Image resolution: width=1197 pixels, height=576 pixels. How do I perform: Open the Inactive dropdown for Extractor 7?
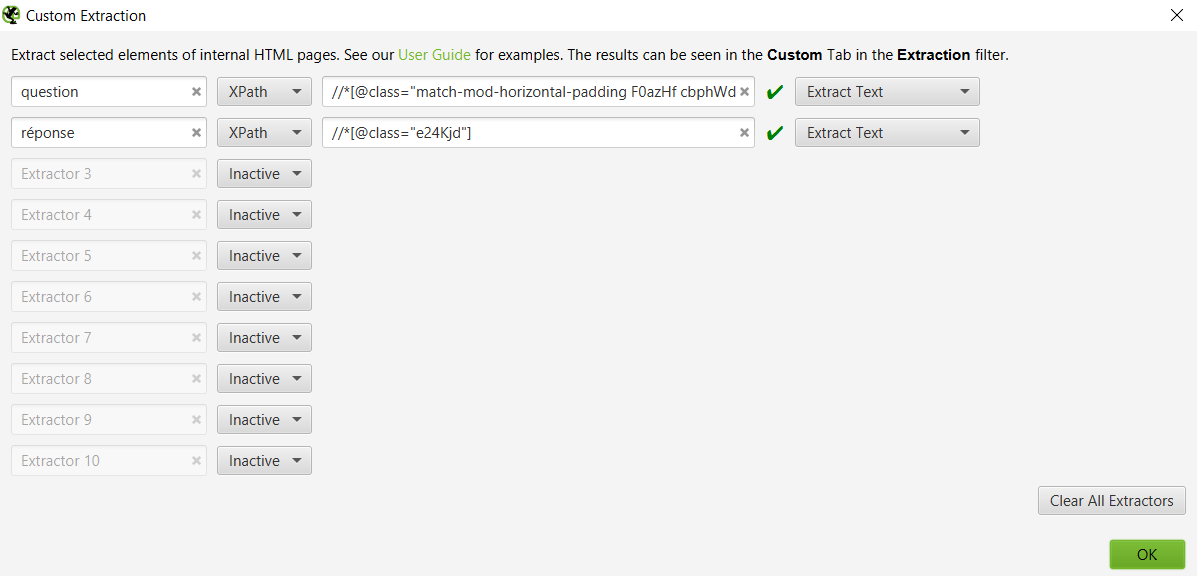click(264, 337)
